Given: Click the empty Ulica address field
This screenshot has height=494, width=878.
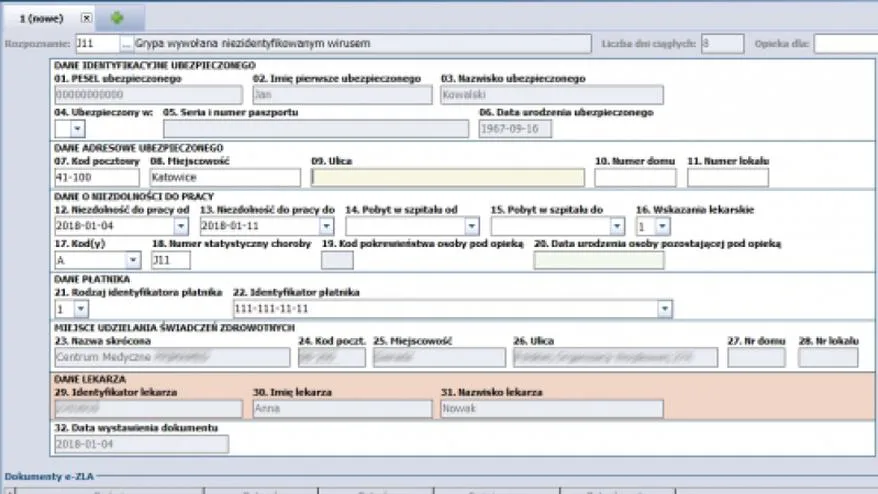Looking at the screenshot, I should [x=448, y=178].
